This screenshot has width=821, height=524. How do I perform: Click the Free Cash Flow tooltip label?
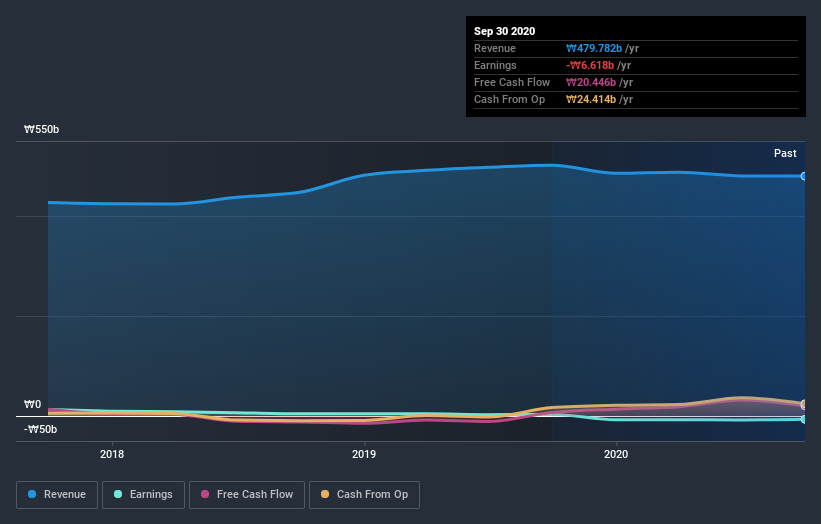coord(512,82)
